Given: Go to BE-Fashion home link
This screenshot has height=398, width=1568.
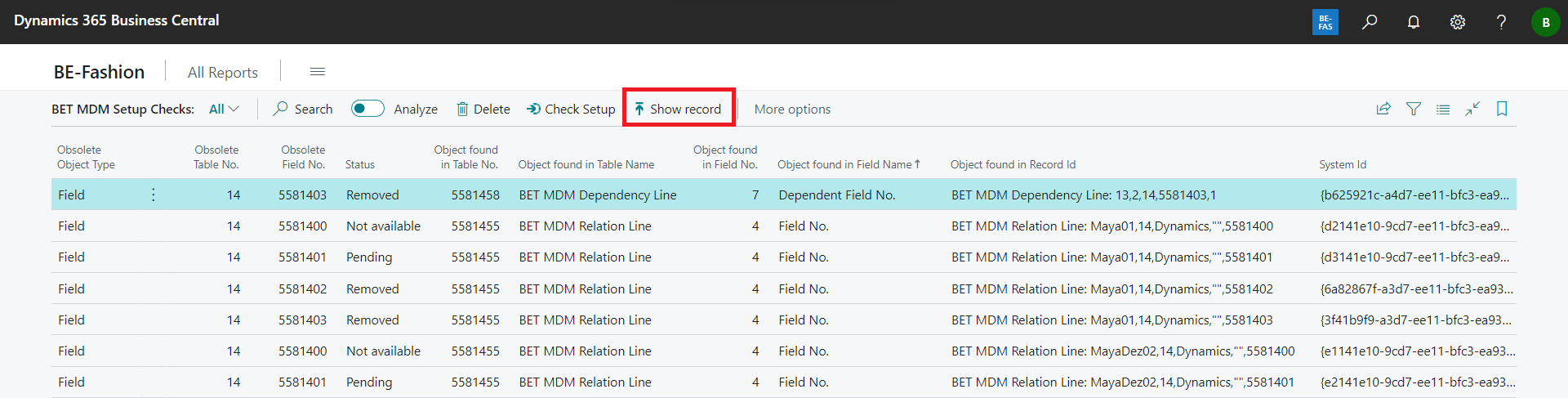Looking at the screenshot, I should point(99,72).
